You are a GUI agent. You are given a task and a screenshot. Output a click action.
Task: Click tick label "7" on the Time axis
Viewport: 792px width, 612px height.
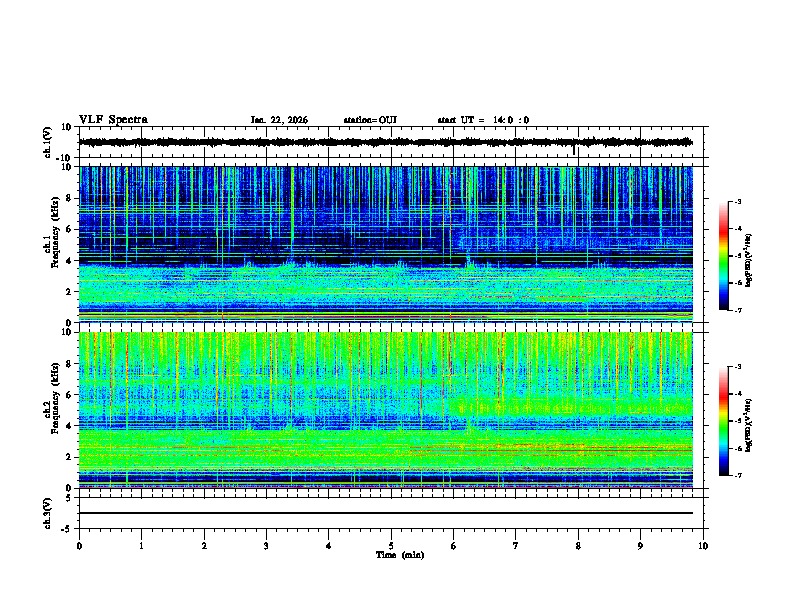click(x=516, y=546)
